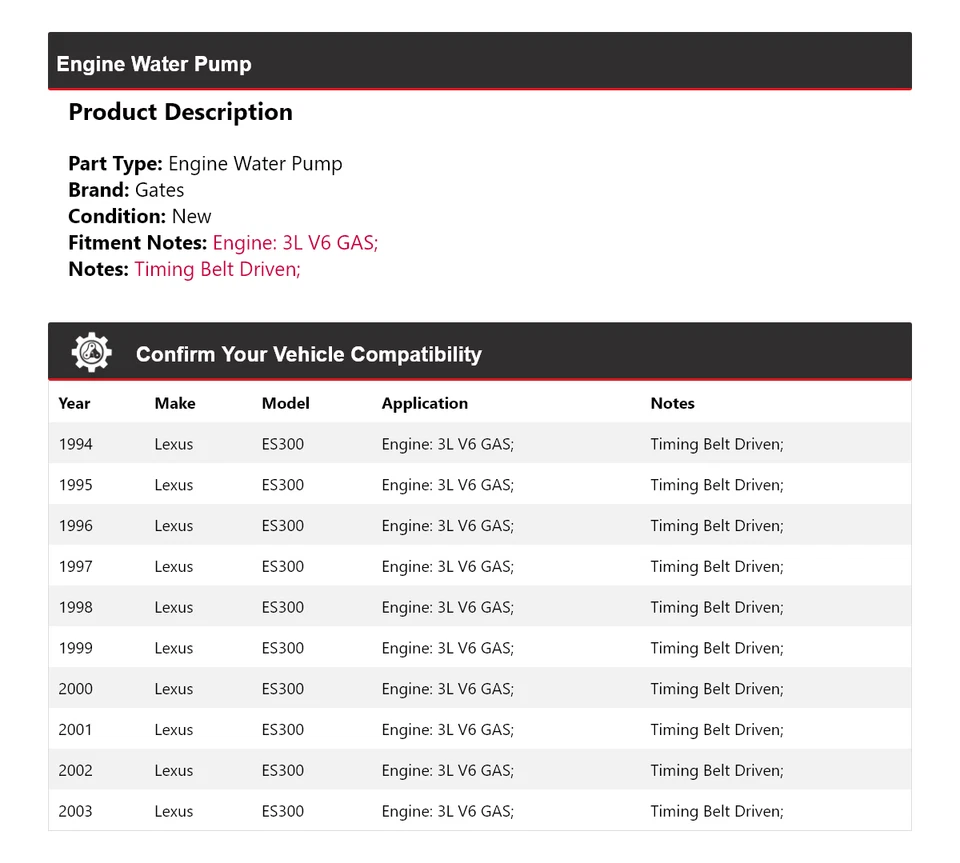Click the gear icon beside Confirm Your Vehicle Compatibility

click(91, 353)
